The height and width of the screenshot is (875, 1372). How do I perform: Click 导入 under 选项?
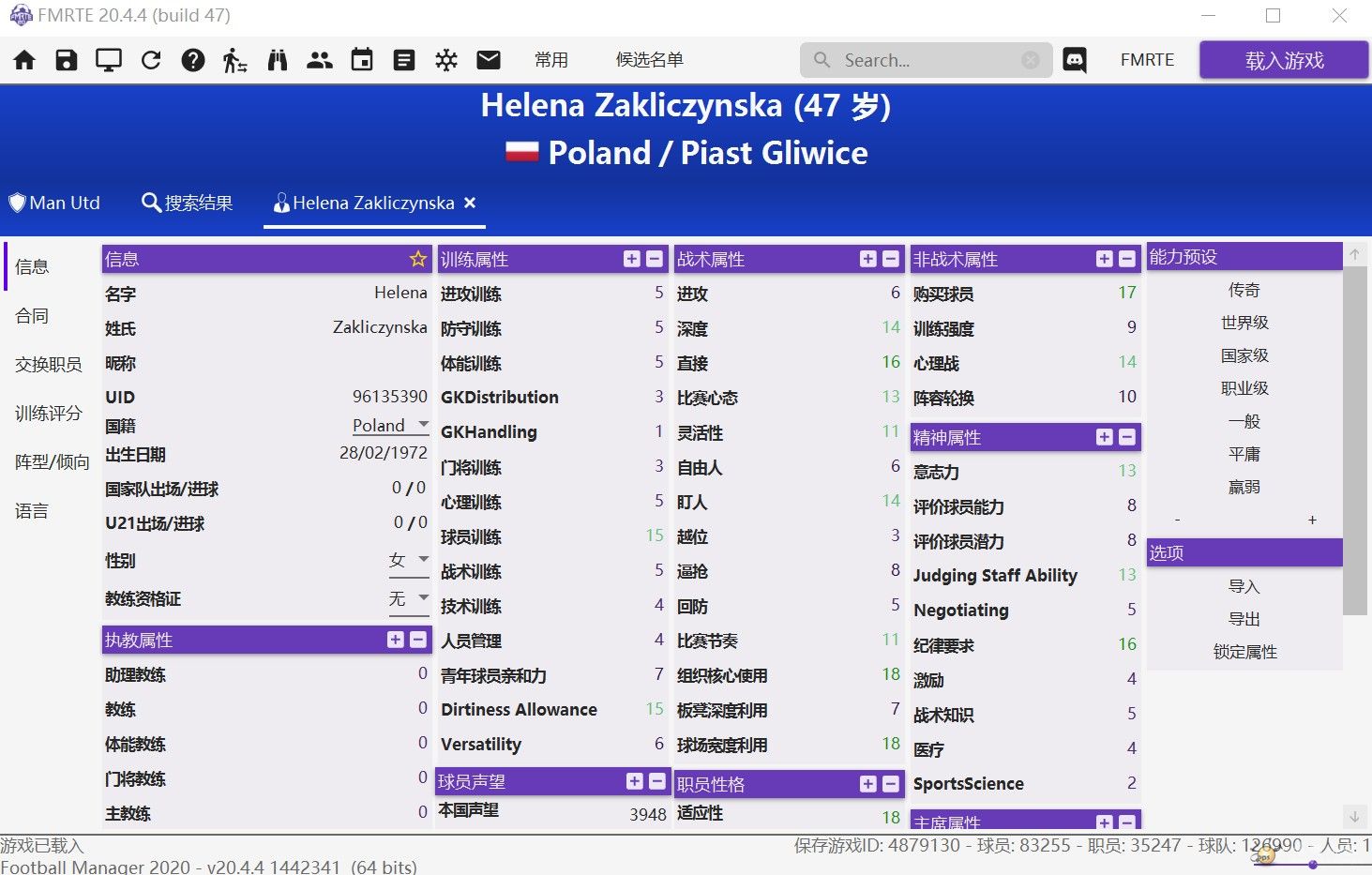[x=1244, y=586]
